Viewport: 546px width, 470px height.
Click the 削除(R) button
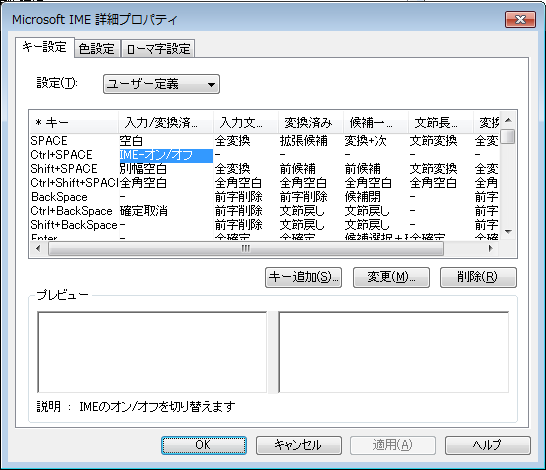(478, 277)
